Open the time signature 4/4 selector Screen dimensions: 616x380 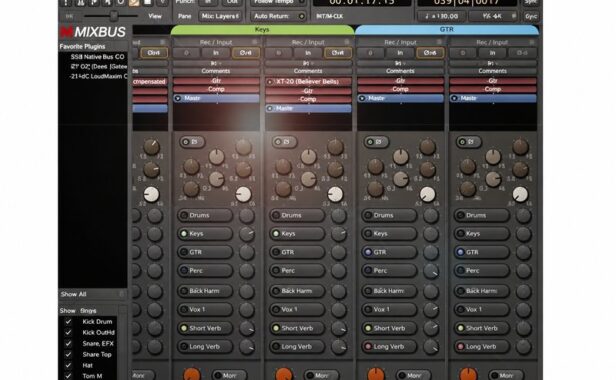tap(494, 16)
